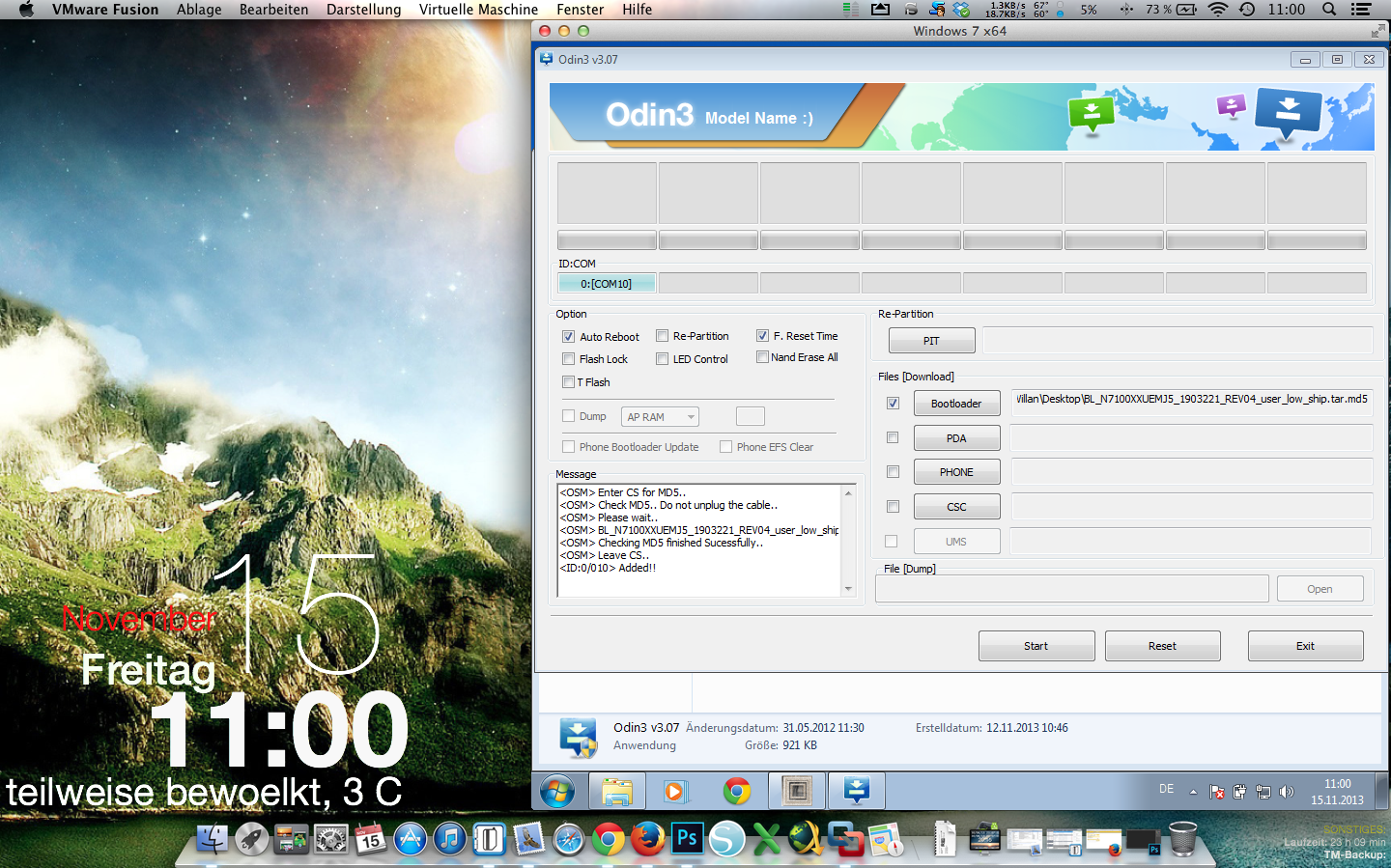Uncheck Auto Reboot option
The width and height of the screenshot is (1391, 868).
(x=569, y=337)
